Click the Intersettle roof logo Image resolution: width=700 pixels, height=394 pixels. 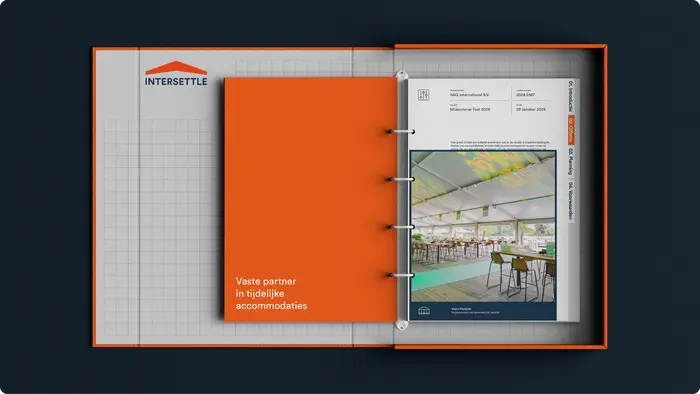[x=176, y=68]
